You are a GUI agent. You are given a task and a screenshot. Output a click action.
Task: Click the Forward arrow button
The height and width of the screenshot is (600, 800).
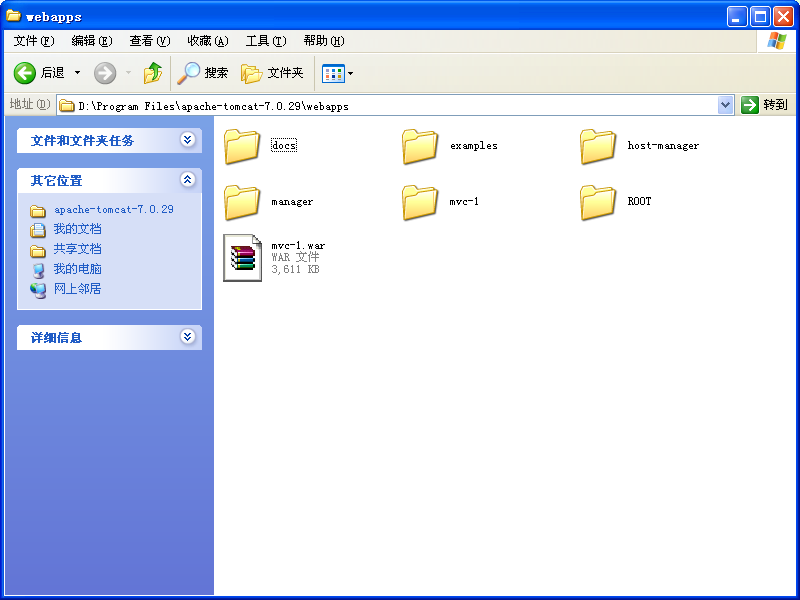click(x=105, y=73)
